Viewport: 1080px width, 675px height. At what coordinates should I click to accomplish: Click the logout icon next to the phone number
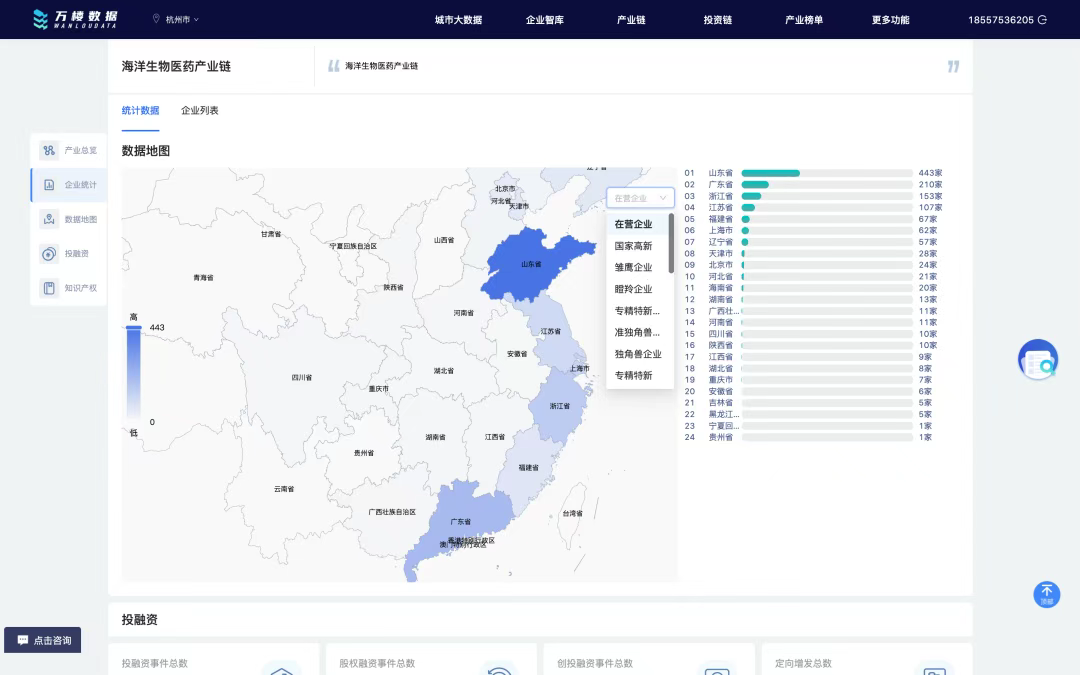click(x=1042, y=19)
